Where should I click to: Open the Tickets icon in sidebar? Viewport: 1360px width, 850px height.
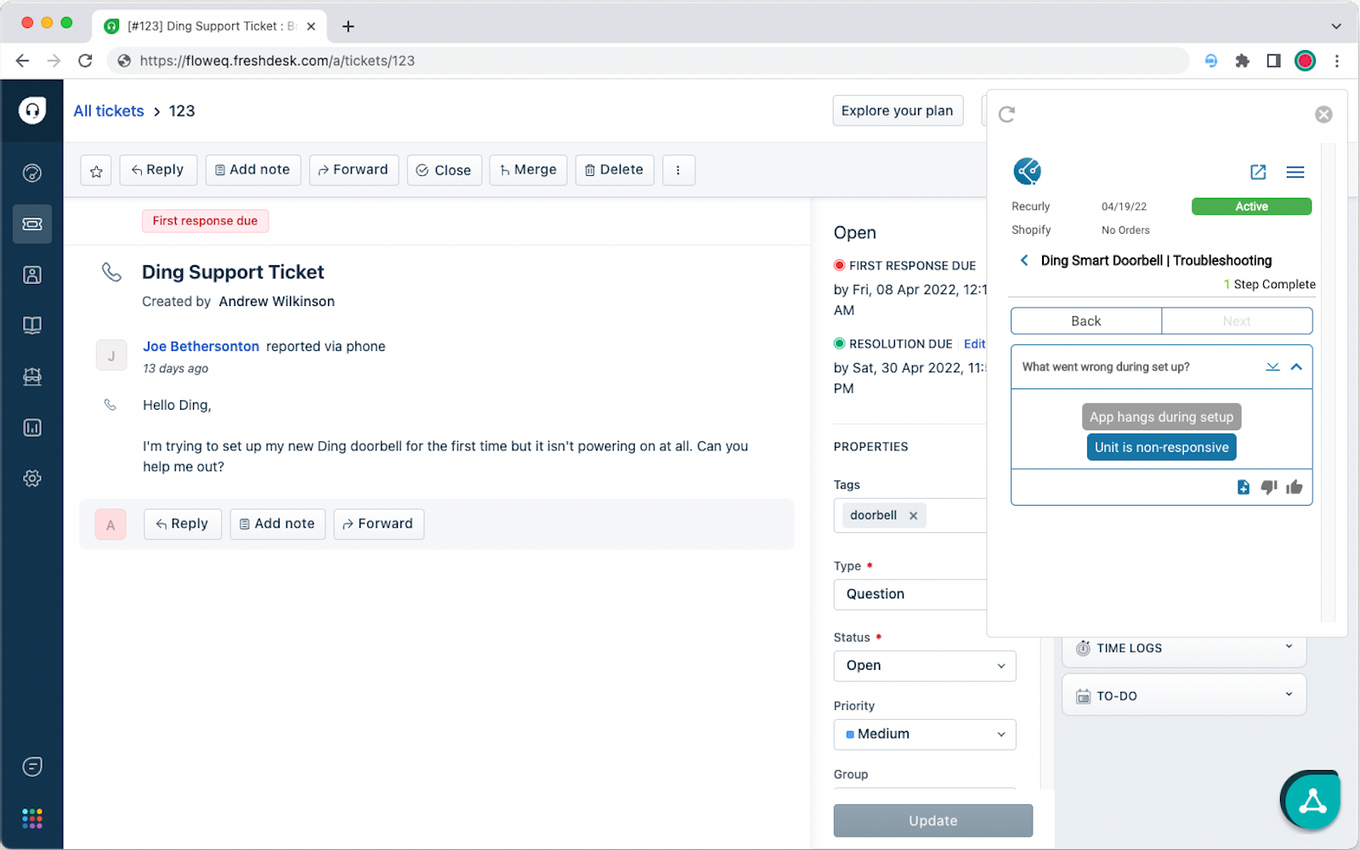coord(32,224)
